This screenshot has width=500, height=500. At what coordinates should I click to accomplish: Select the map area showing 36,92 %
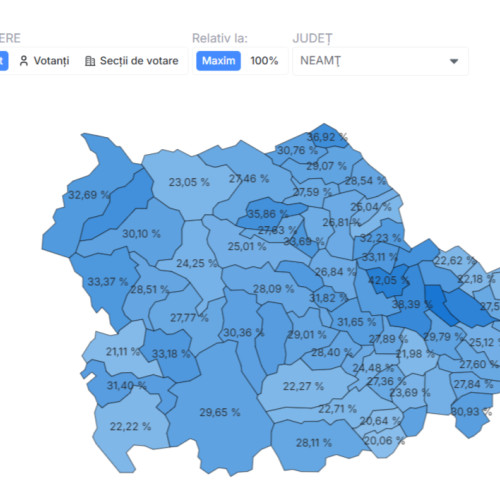click(x=327, y=137)
